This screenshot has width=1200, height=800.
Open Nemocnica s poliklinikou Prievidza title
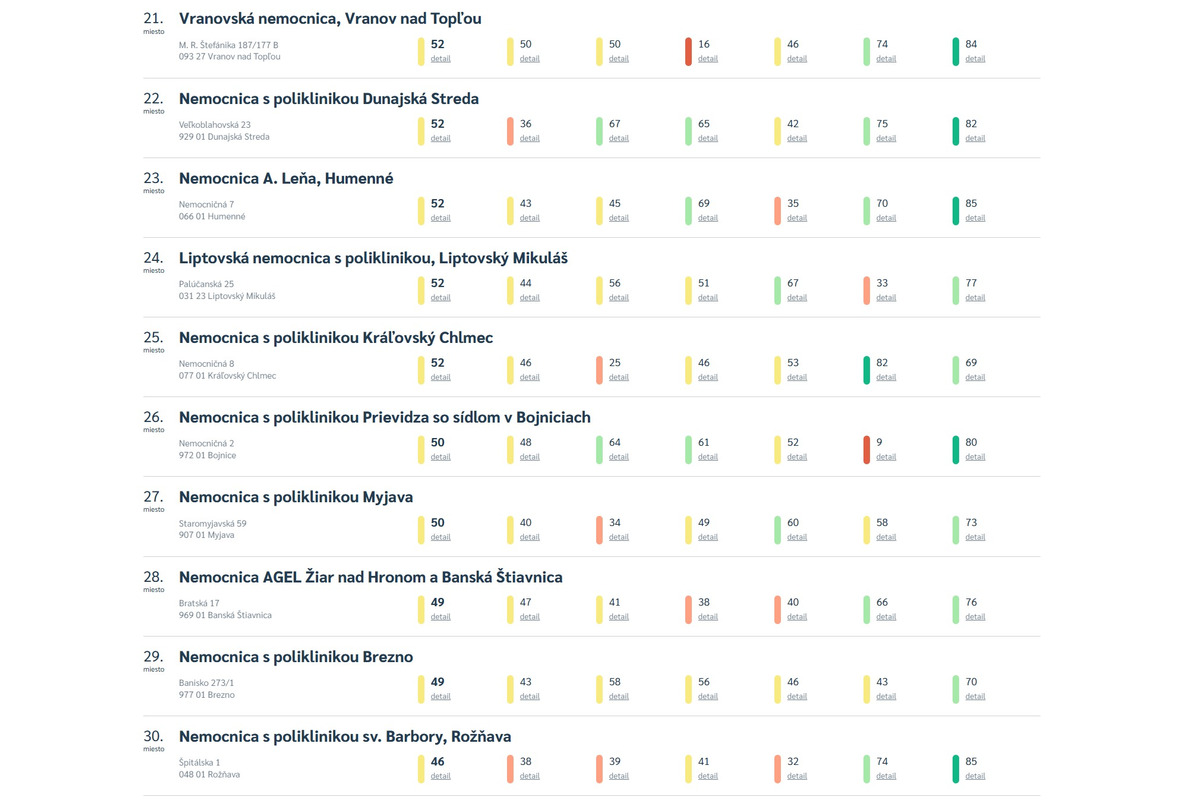coord(384,417)
